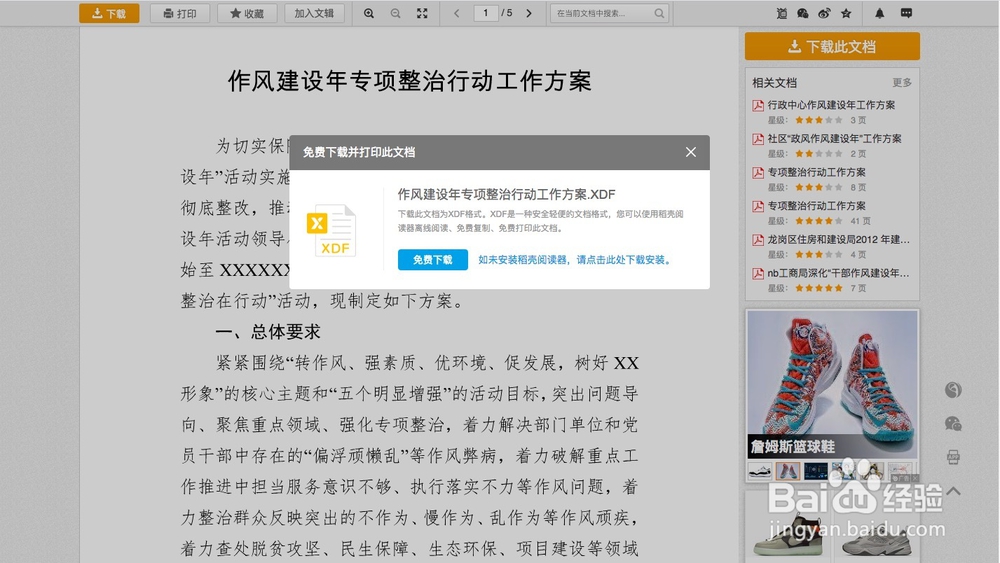This screenshot has width=1000, height=563.
Task: Open related doc 行政中心作风建设年工作方案
Action: (831, 105)
